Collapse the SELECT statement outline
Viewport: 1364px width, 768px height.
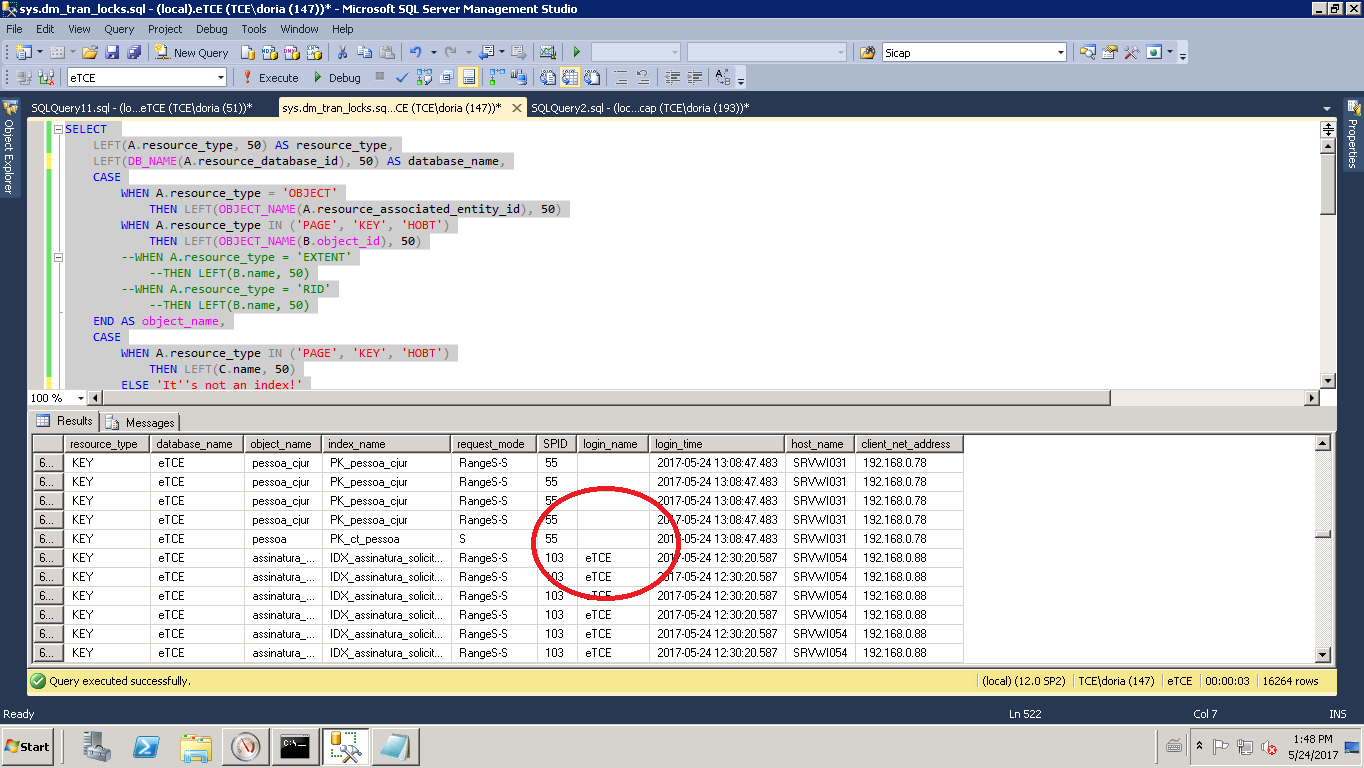pyautogui.click(x=58, y=129)
